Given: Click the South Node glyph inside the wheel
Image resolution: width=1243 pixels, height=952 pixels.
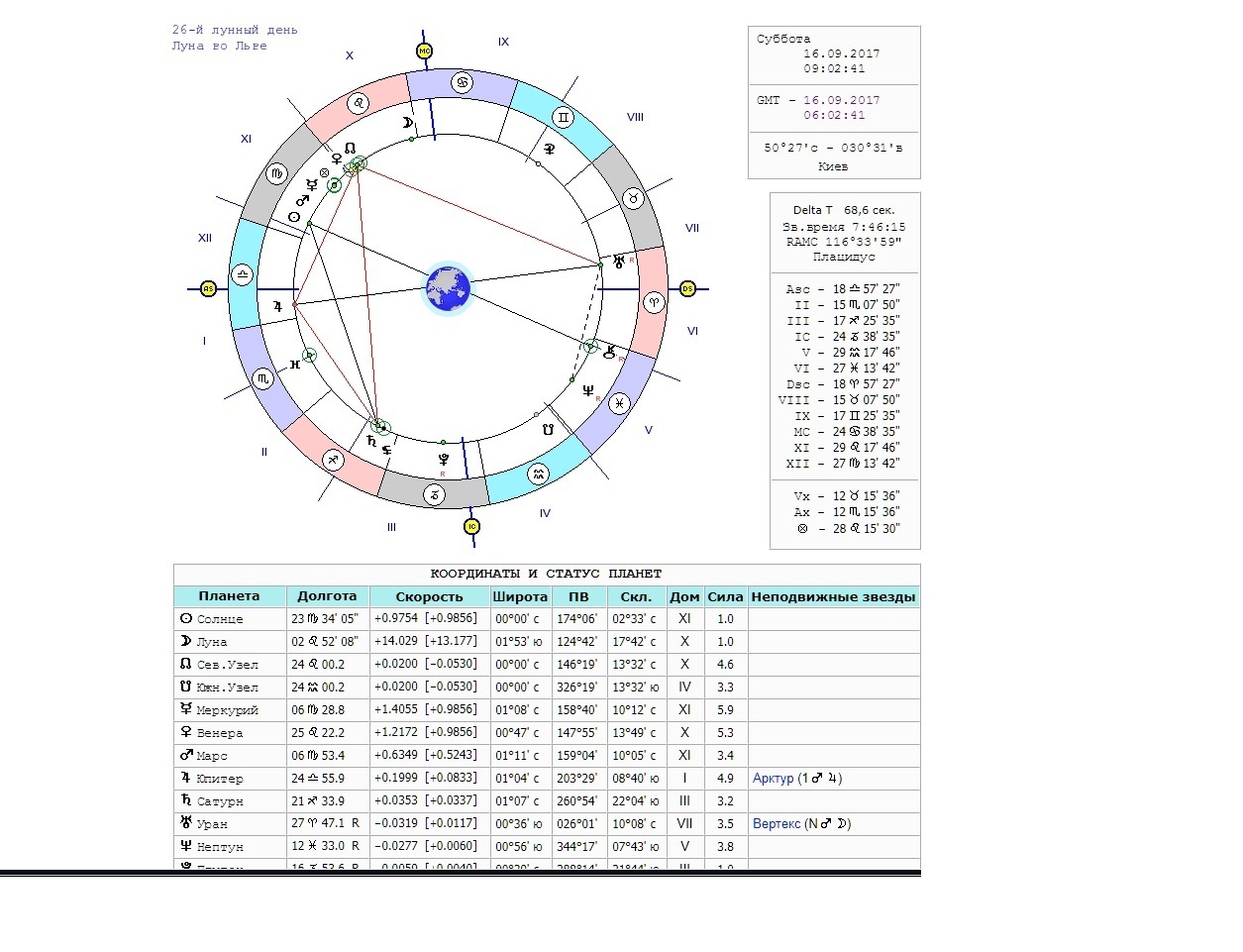Looking at the screenshot, I should [547, 430].
